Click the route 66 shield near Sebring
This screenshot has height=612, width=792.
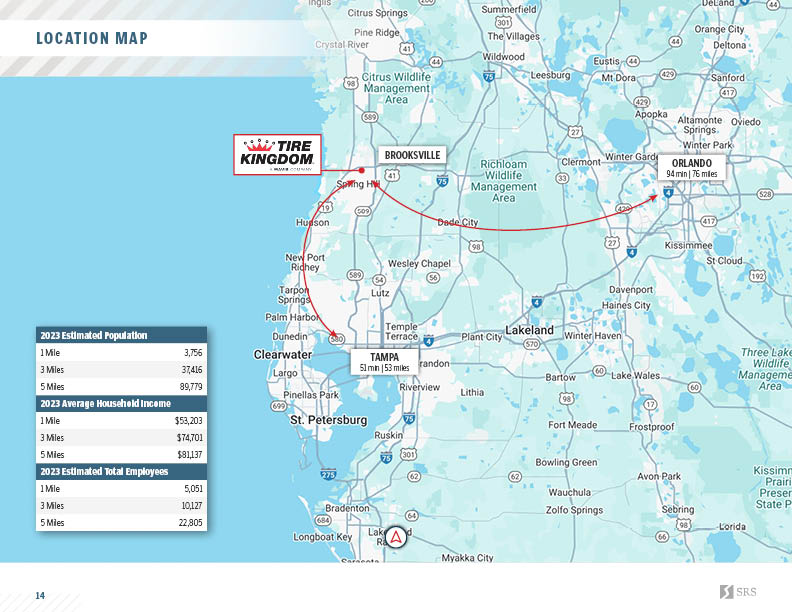(662, 537)
